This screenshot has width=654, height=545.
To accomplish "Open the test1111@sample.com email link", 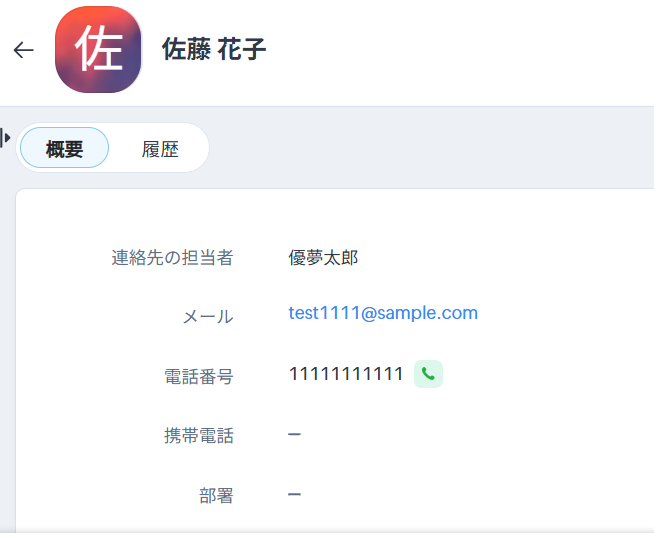I will pyautogui.click(x=383, y=313).
